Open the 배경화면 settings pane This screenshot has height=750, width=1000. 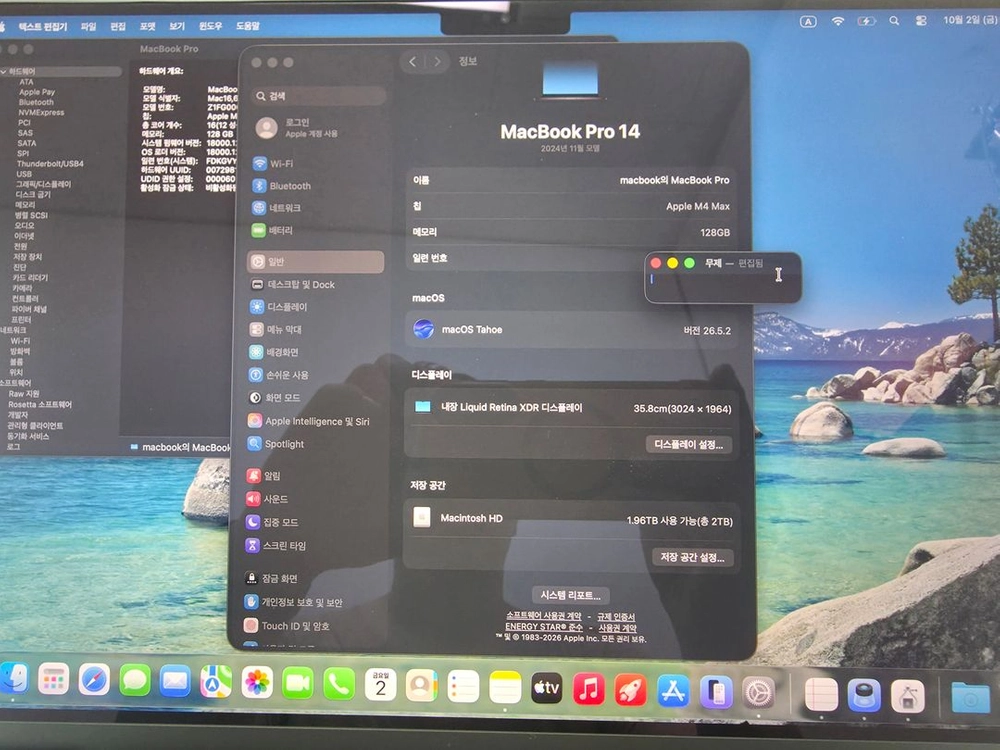274,352
